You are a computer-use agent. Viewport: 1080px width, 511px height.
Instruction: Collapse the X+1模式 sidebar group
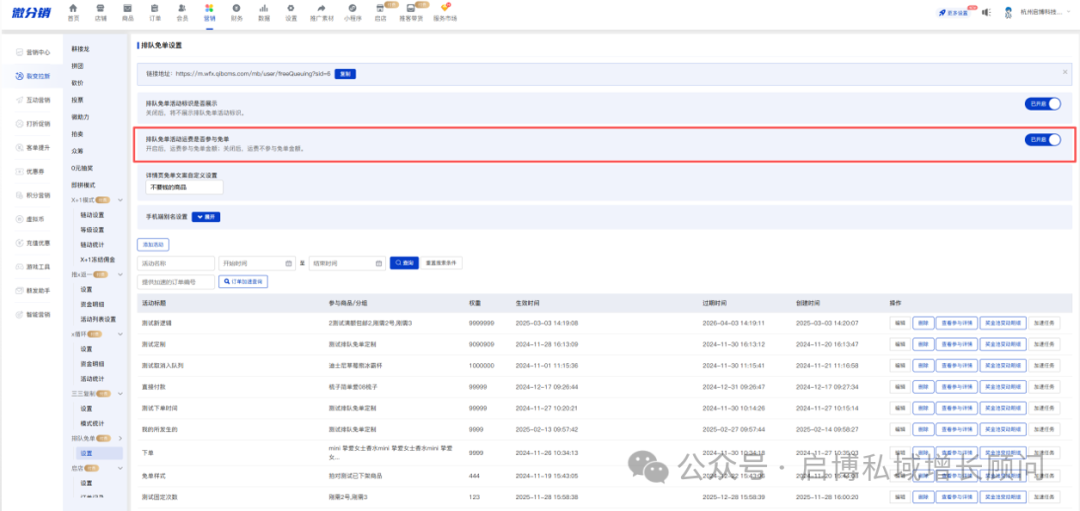point(118,200)
